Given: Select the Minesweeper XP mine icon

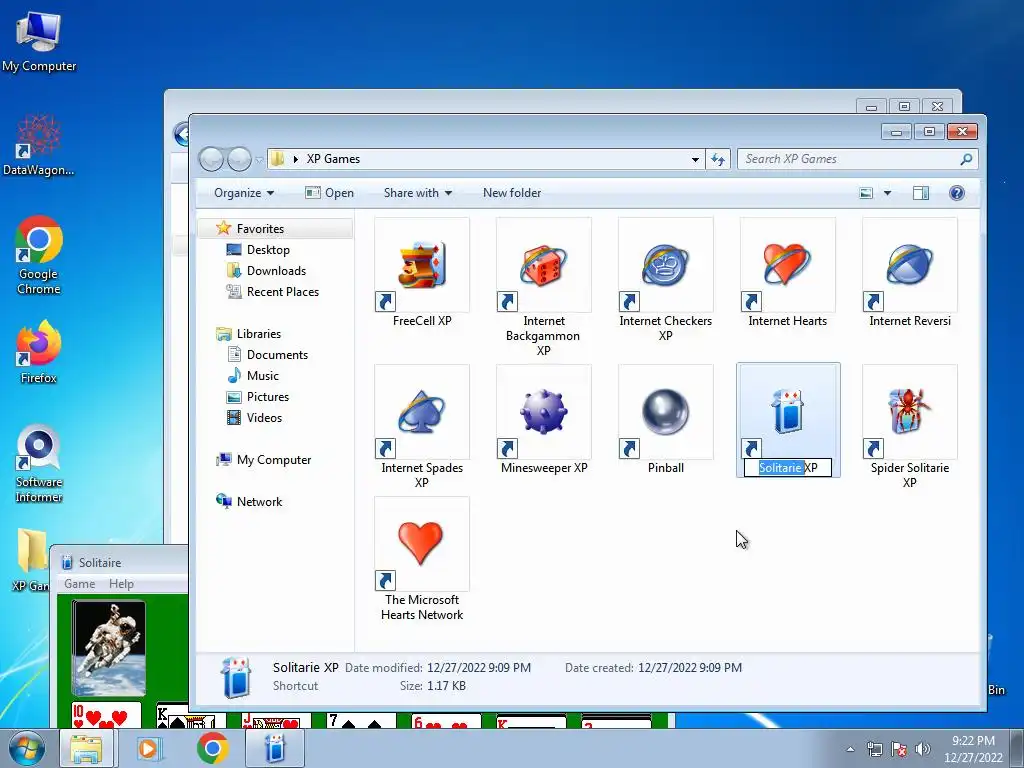Looking at the screenshot, I should click(x=543, y=411).
